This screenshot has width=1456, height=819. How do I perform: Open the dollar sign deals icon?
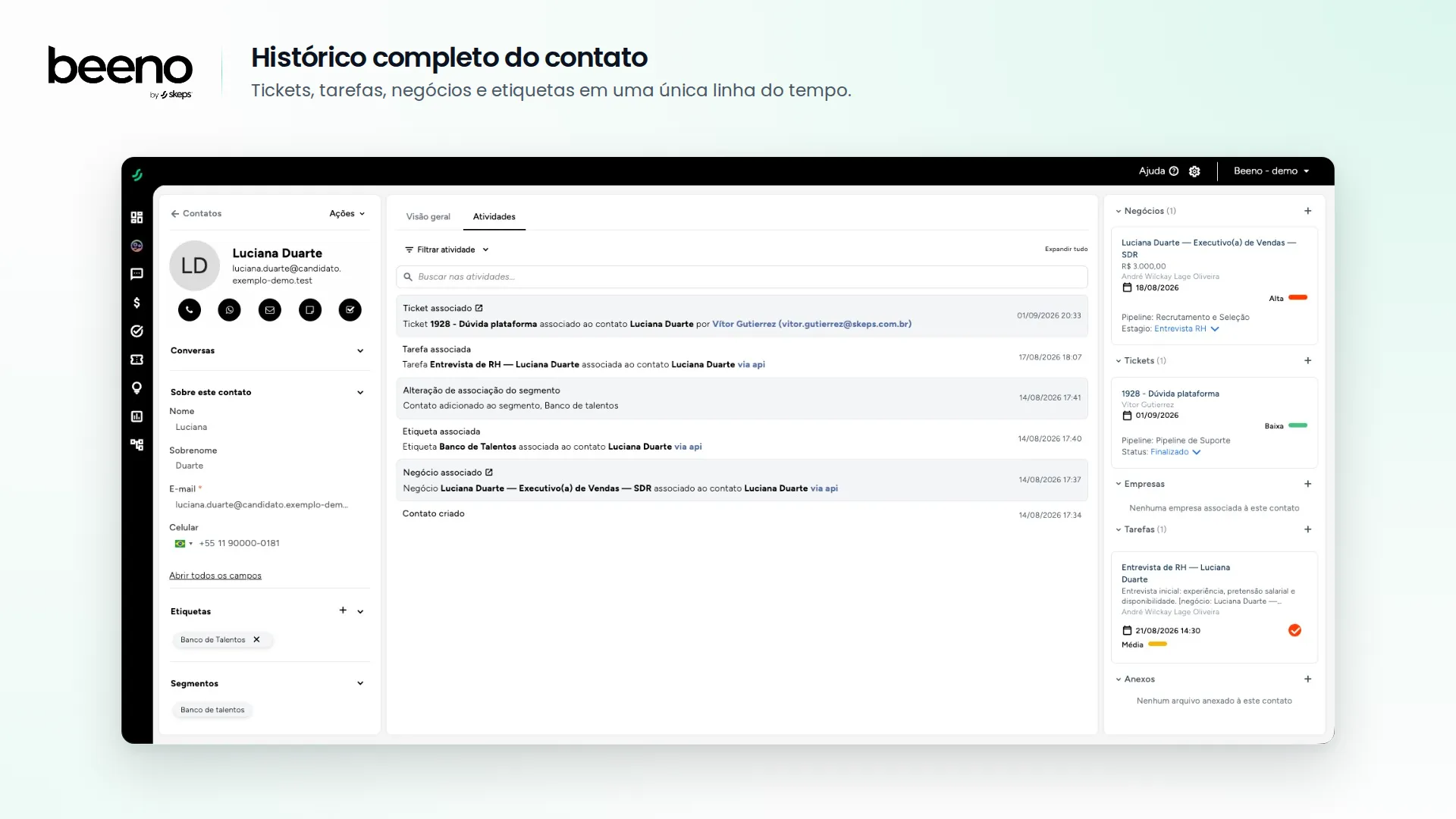tap(136, 303)
